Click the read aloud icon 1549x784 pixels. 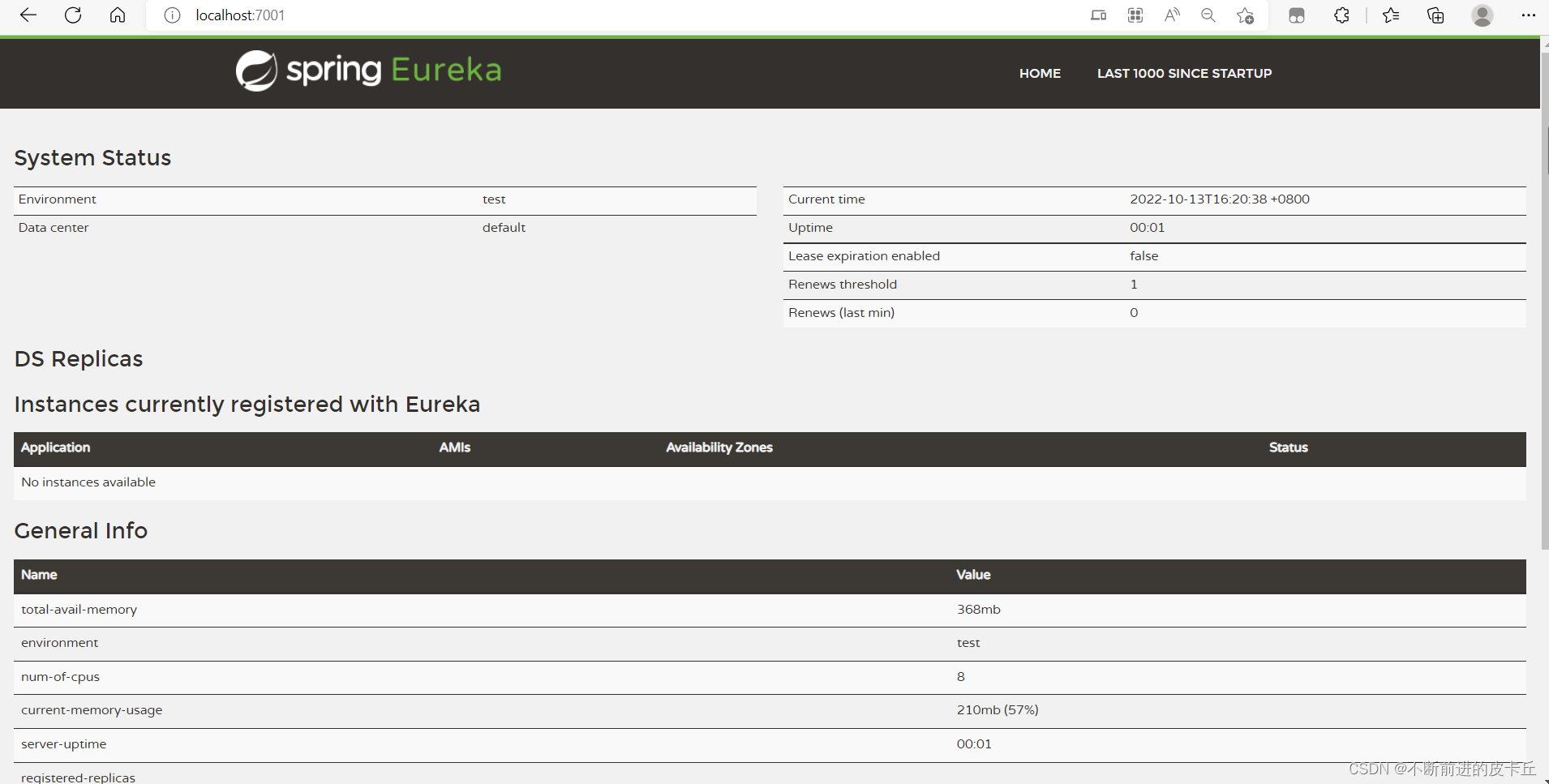tap(1172, 15)
